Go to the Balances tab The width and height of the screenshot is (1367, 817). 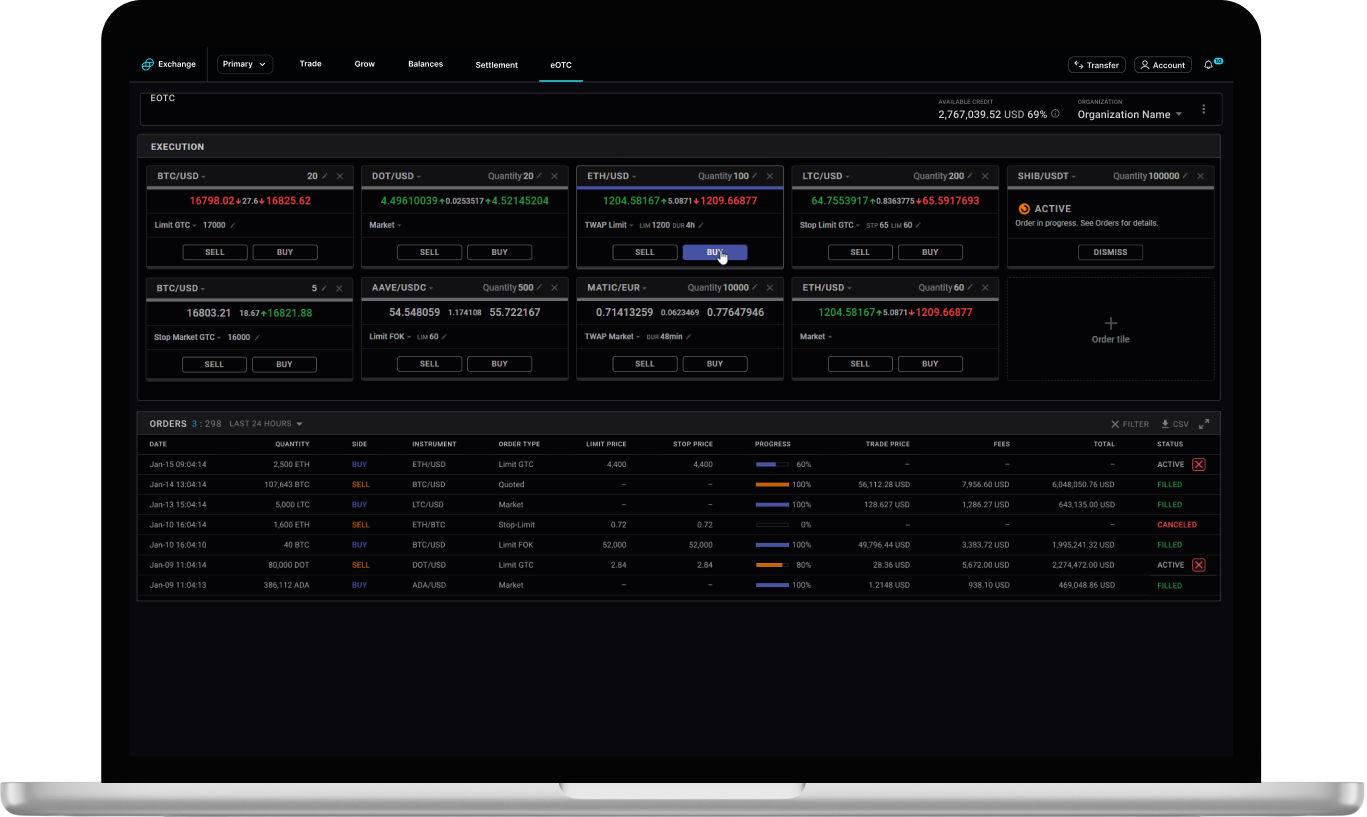[x=425, y=64]
